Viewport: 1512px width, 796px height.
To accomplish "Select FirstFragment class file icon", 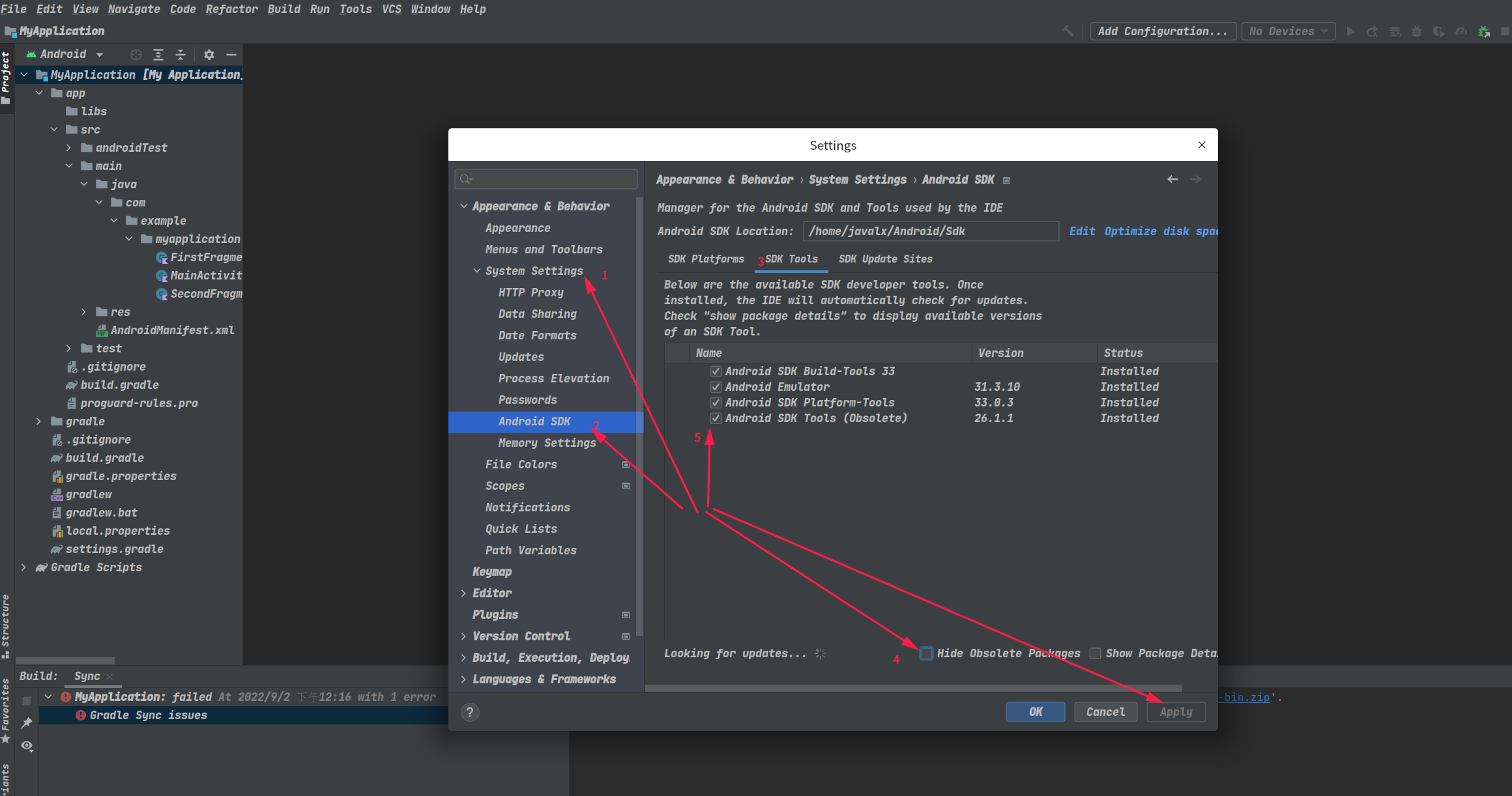I will pyautogui.click(x=162, y=257).
